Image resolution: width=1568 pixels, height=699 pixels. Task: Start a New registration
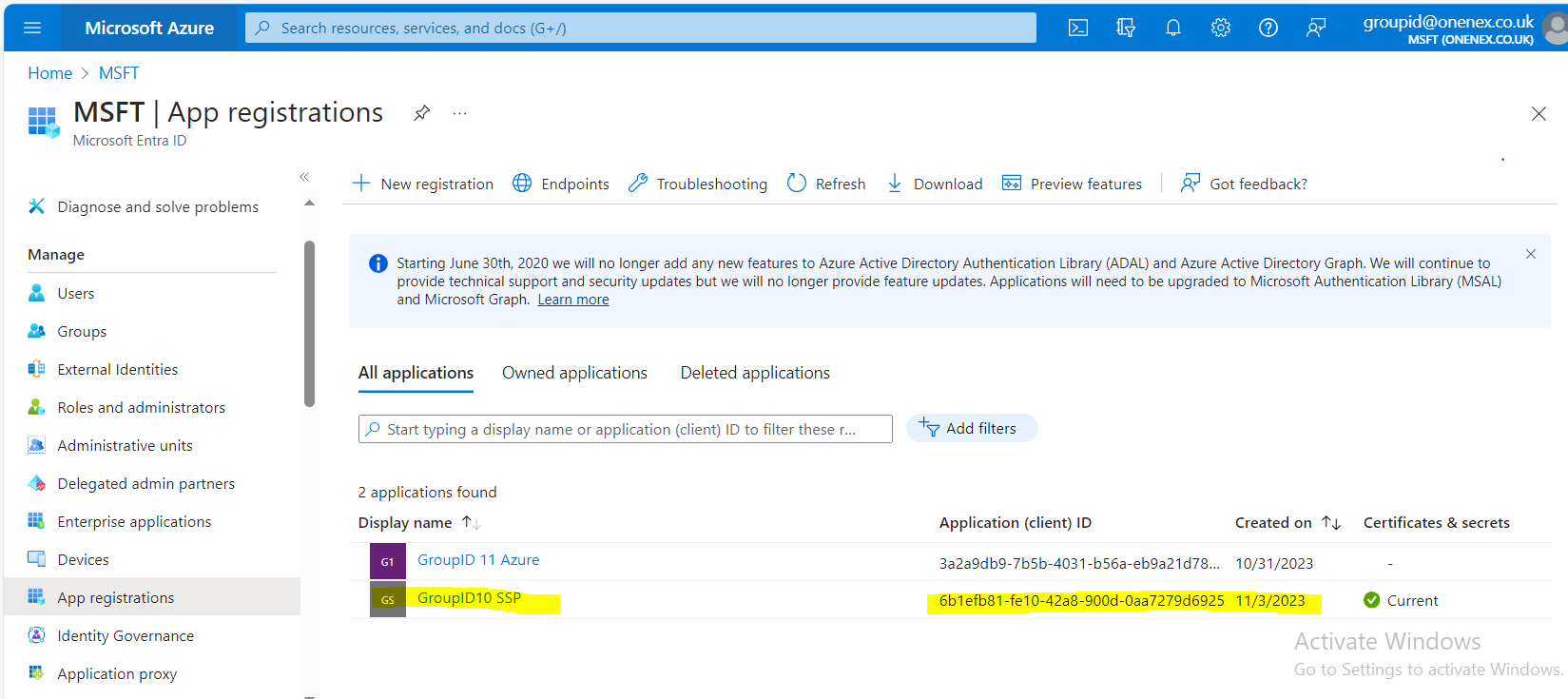coord(423,184)
